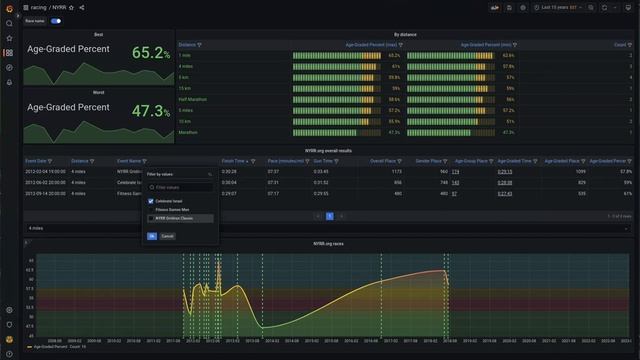
Task: Go to table page 1
Action: pos(330,216)
